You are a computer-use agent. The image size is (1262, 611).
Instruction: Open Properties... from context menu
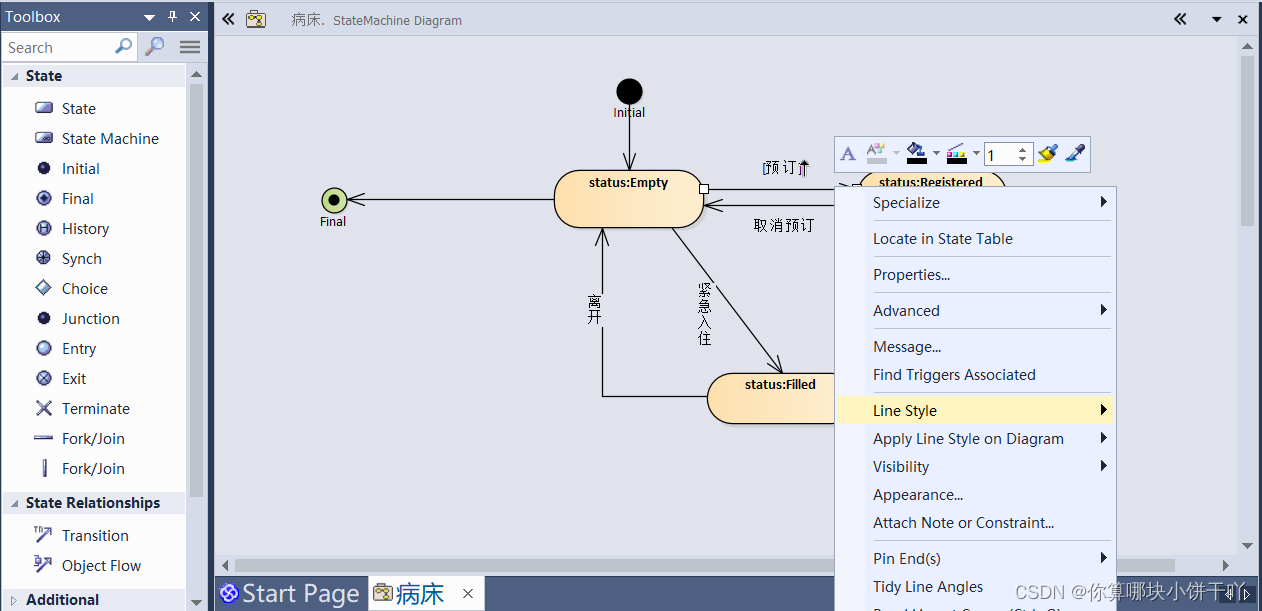tap(976, 274)
